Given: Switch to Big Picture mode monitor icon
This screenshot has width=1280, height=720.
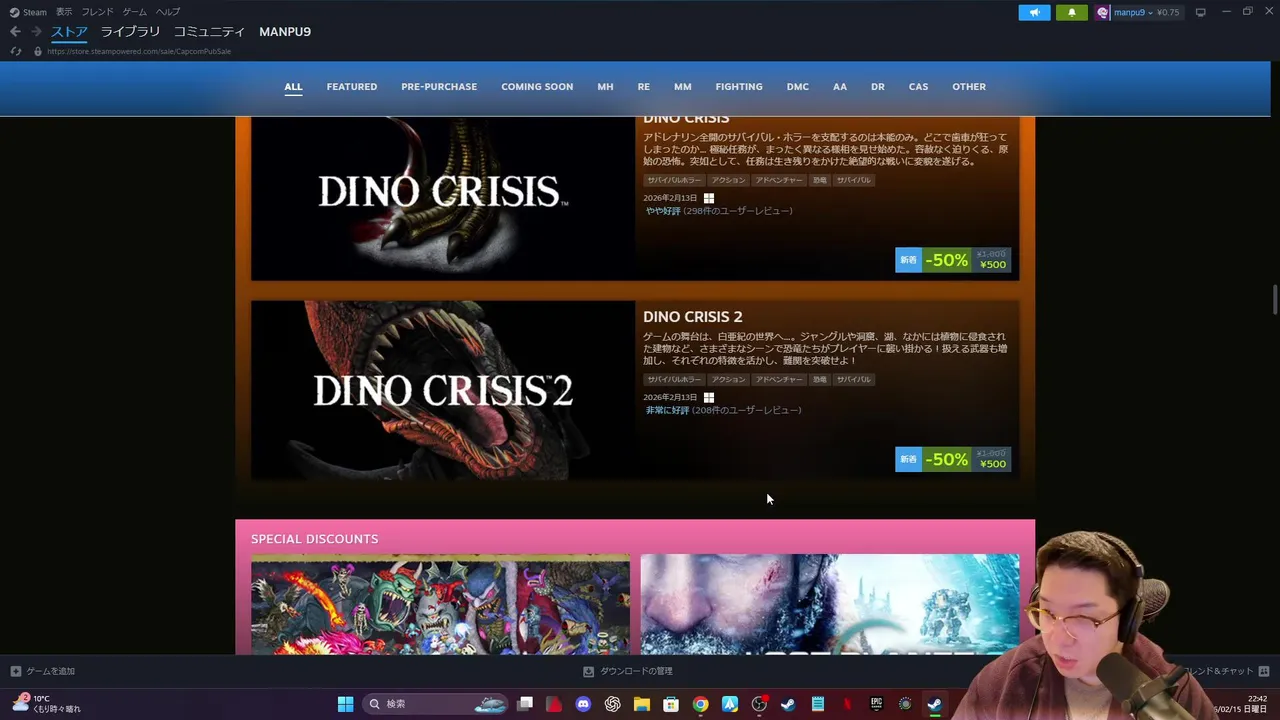Looking at the screenshot, I should (1200, 12).
